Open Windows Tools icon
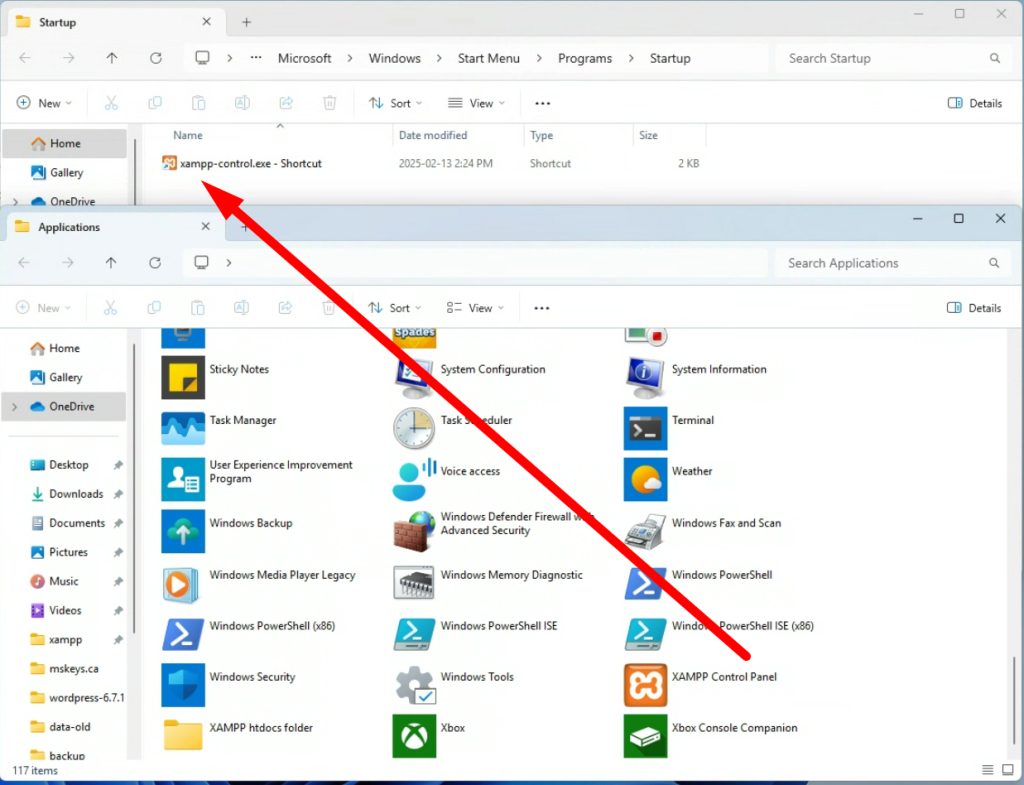Viewport: 1024px width, 785px height. [414, 685]
